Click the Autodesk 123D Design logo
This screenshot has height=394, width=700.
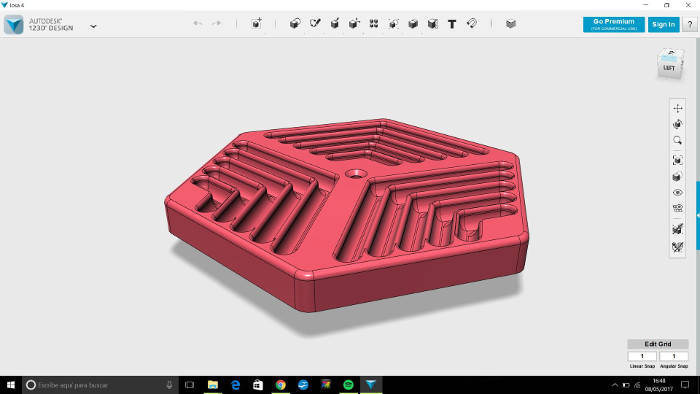click(x=14, y=25)
